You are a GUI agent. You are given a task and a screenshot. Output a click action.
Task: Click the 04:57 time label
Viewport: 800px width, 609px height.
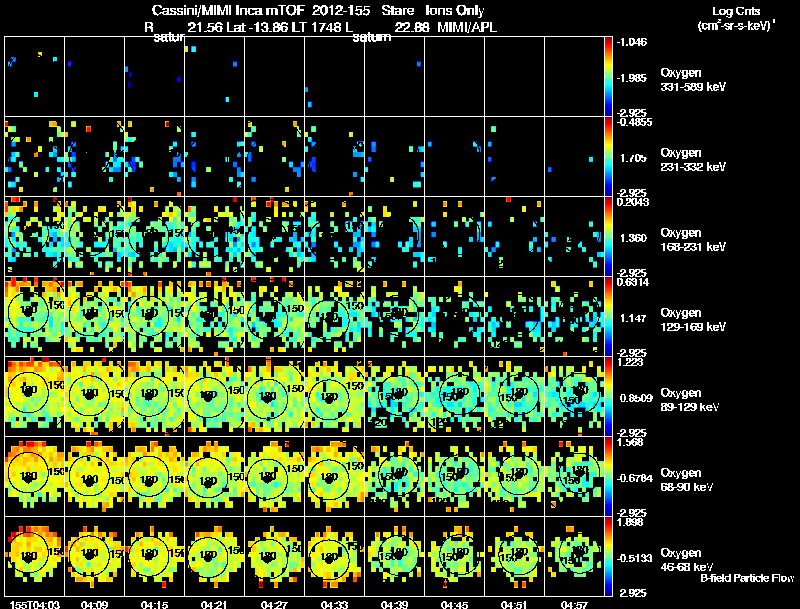coord(574,605)
